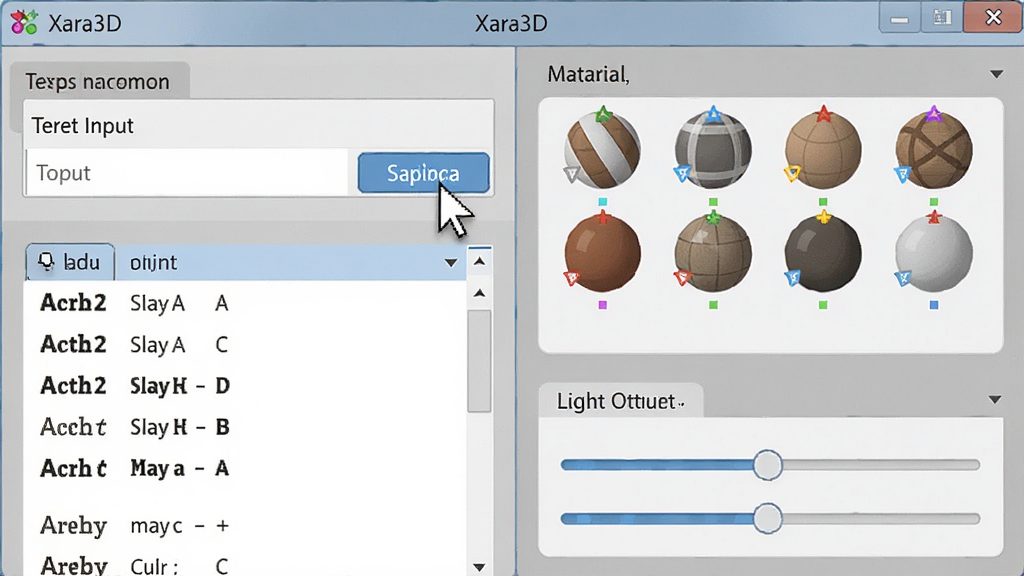Image resolution: width=1024 pixels, height=576 pixels.
Task: Switch to the Light Ottiuet tab
Action: (620, 400)
